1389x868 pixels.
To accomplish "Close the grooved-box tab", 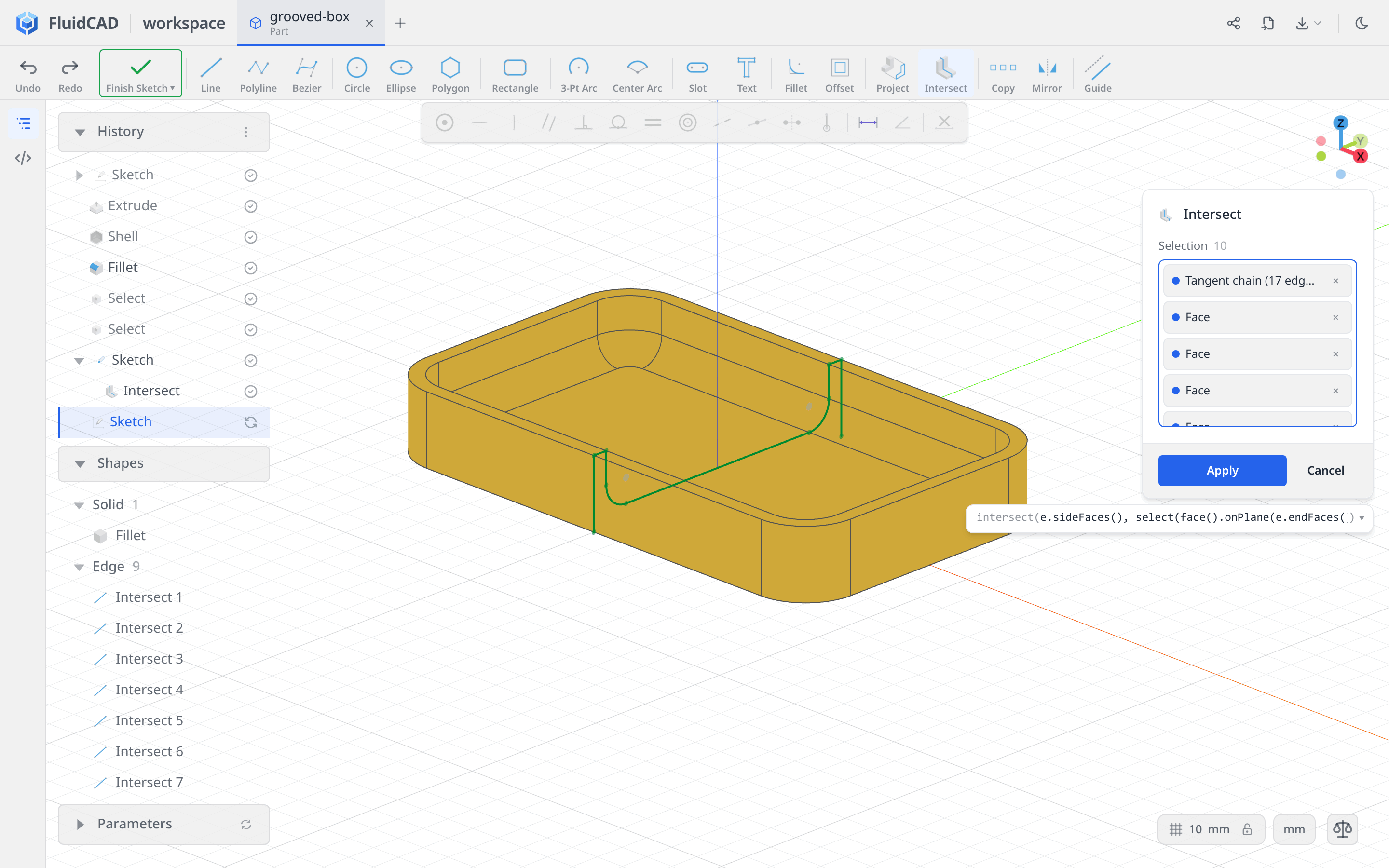I will [369, 23].
